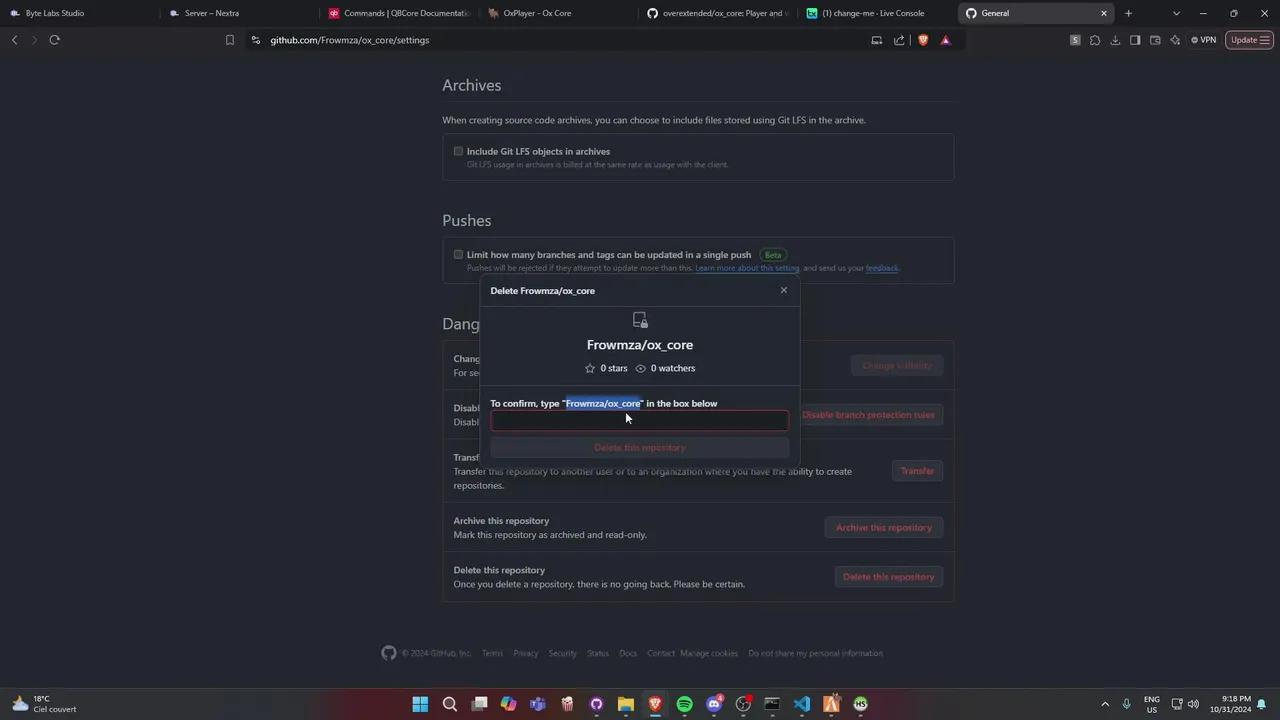The width and height of the screenshot is (1280, 720).
Task: Open the Contact link in the footer
Action: coord(661,653)
